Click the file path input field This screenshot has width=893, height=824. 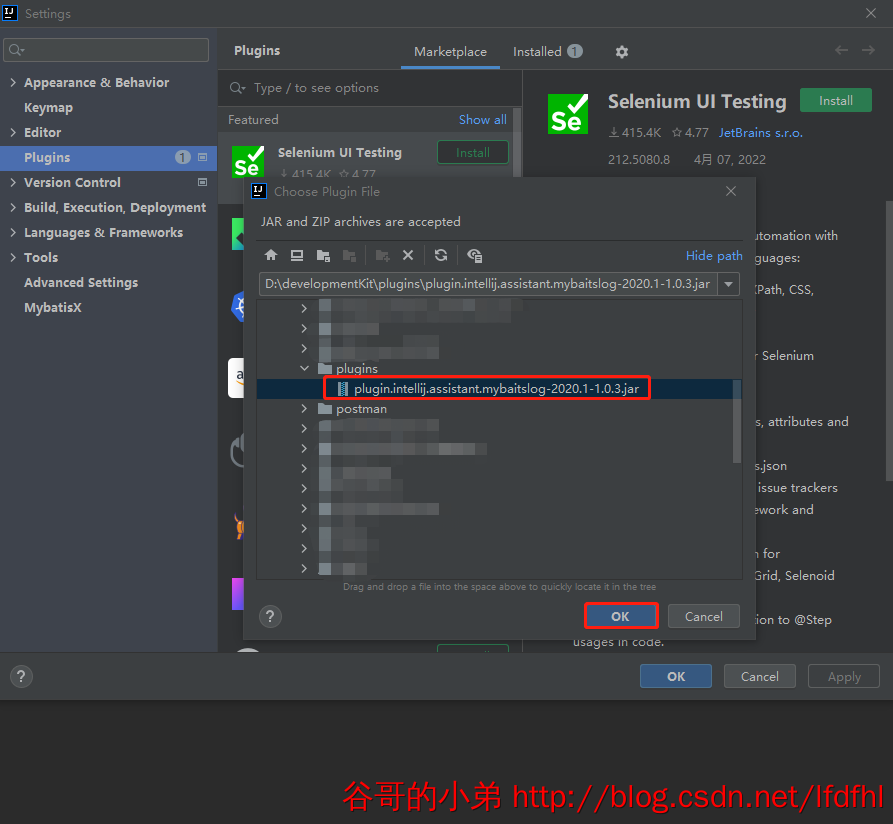coord(489,284)
